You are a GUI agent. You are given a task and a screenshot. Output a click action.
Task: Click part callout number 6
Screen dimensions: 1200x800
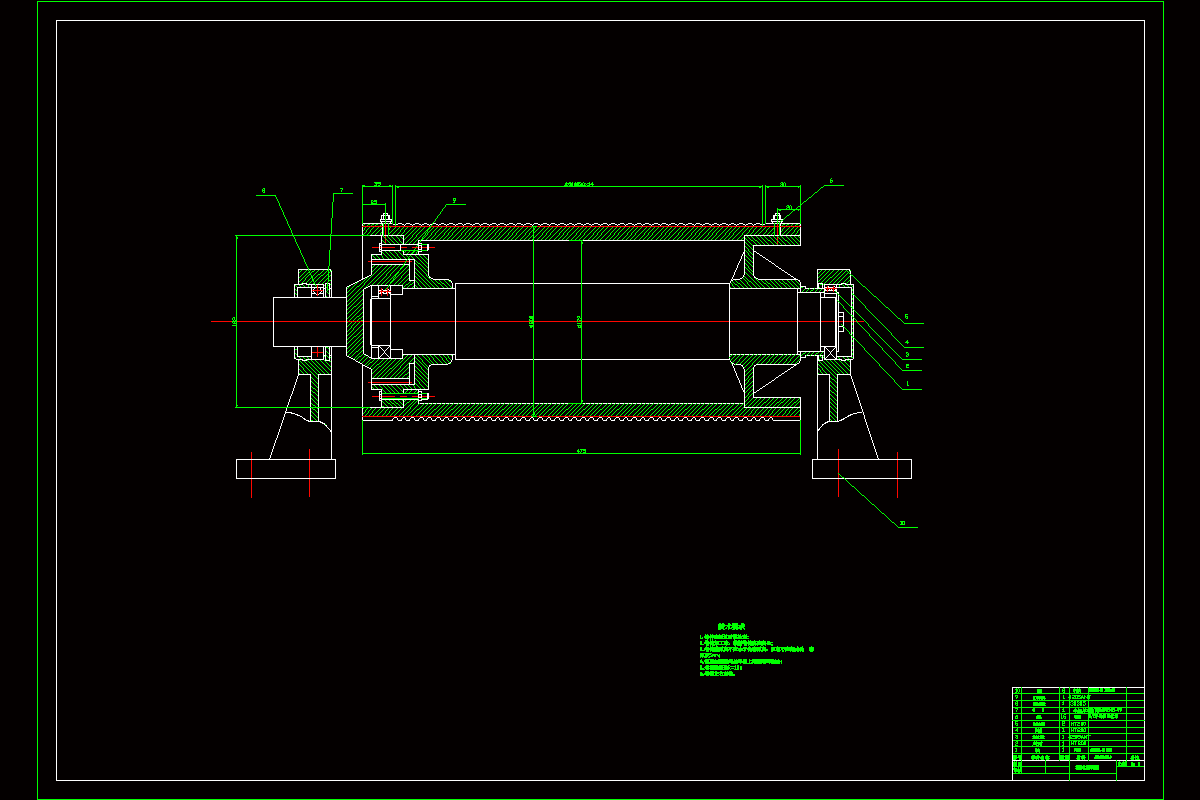pyautogui.click(x=830, y=182)
